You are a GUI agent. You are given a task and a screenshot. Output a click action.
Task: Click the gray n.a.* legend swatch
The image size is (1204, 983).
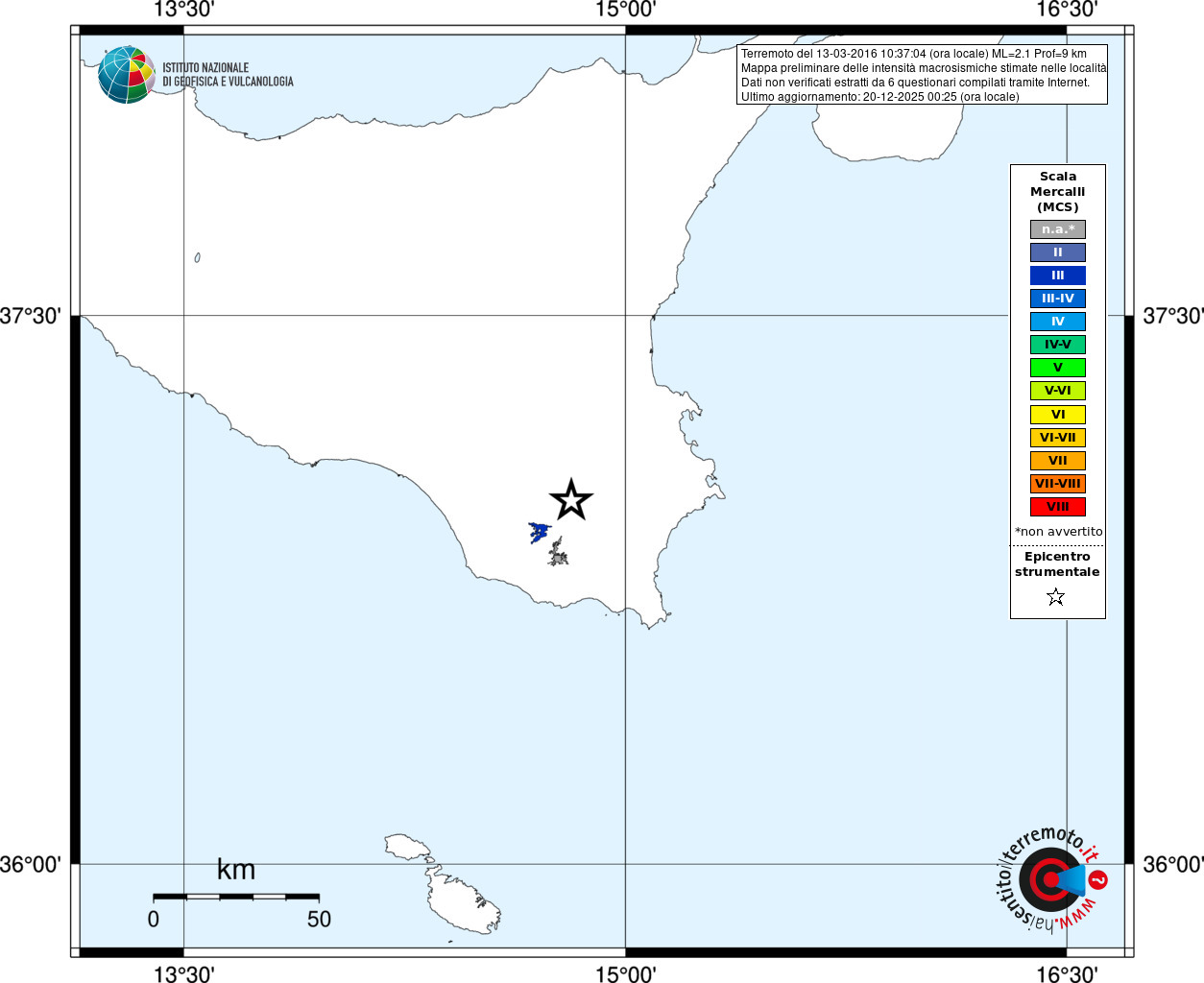point(1057,229)
